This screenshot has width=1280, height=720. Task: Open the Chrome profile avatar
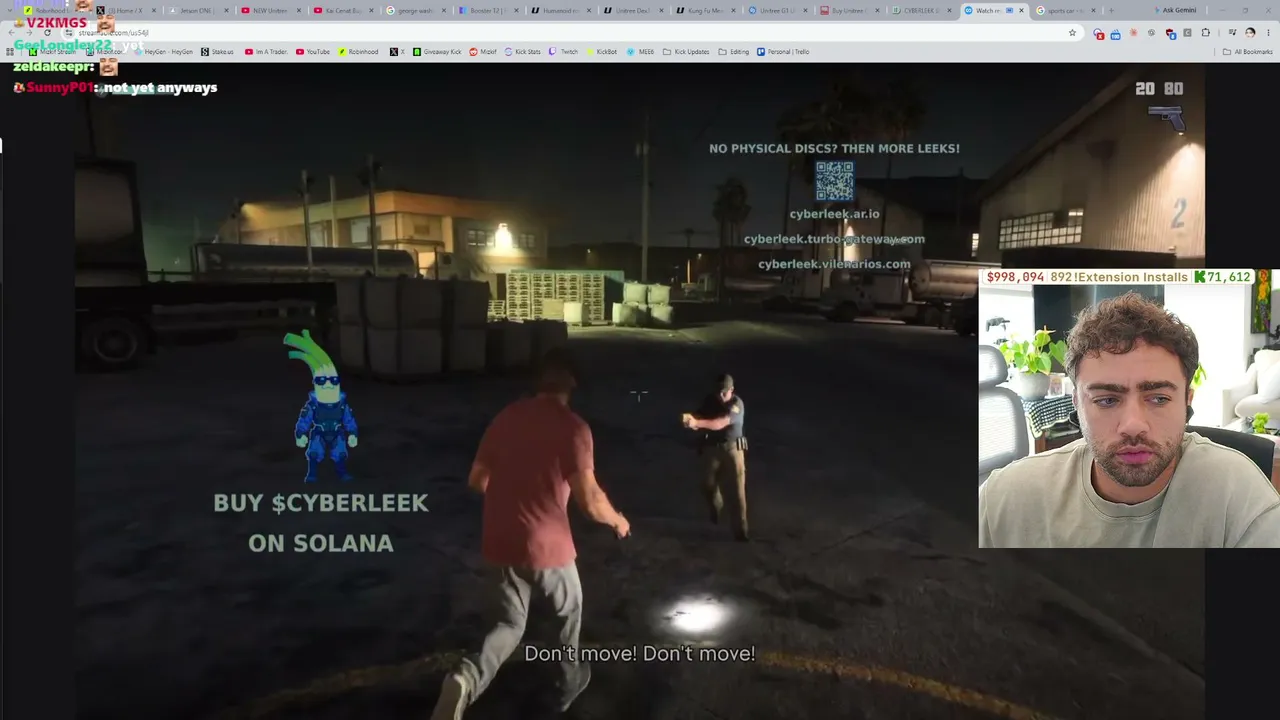pyautogui.click(x=1250, y=33)
